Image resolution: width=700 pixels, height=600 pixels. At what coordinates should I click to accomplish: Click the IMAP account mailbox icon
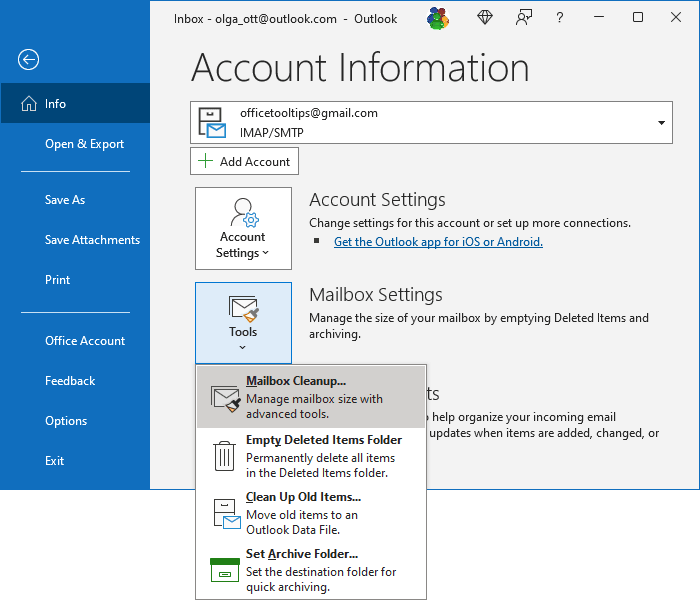coord(212,123)
